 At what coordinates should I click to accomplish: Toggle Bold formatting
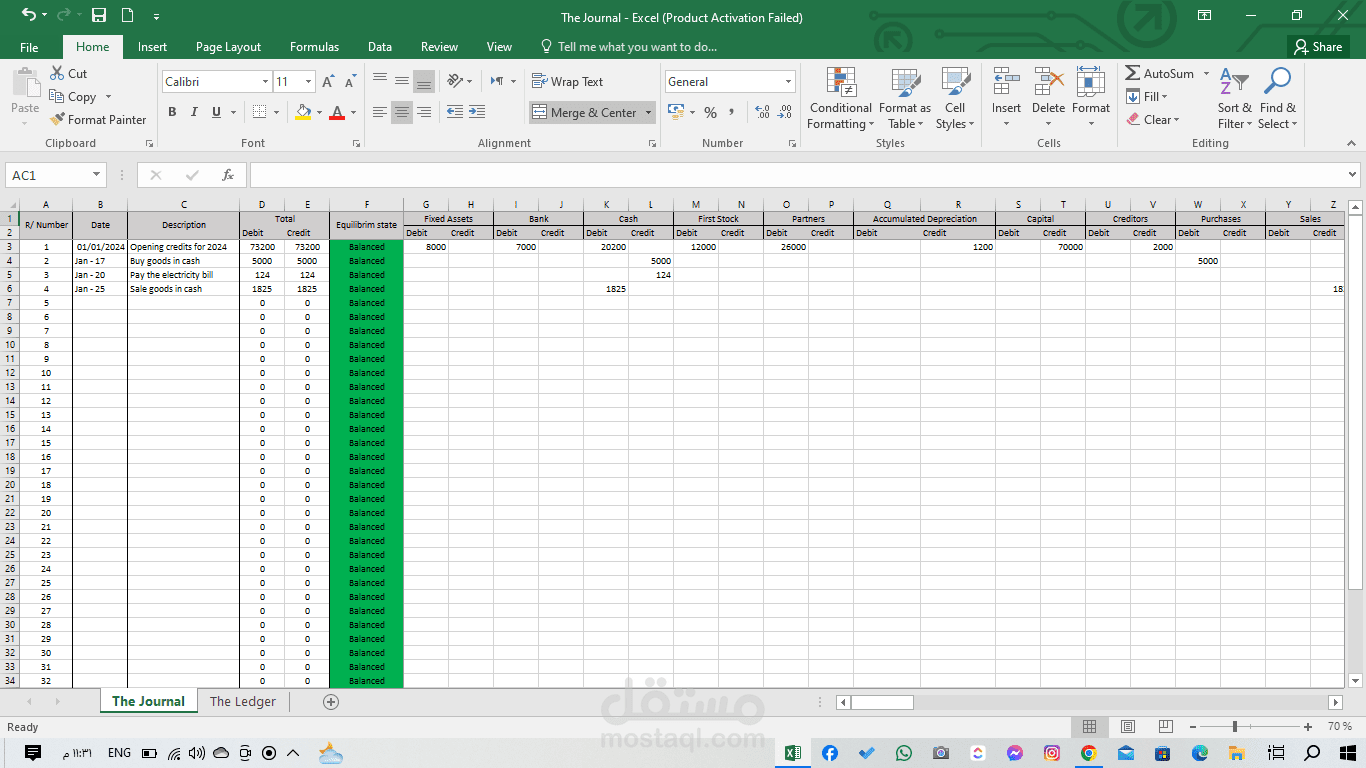172,112
